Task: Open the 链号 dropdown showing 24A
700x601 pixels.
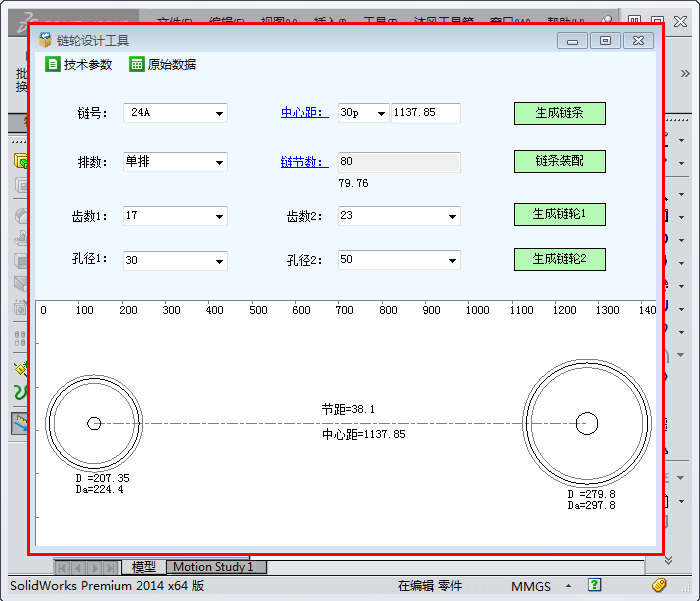Action: click(219, 114)
